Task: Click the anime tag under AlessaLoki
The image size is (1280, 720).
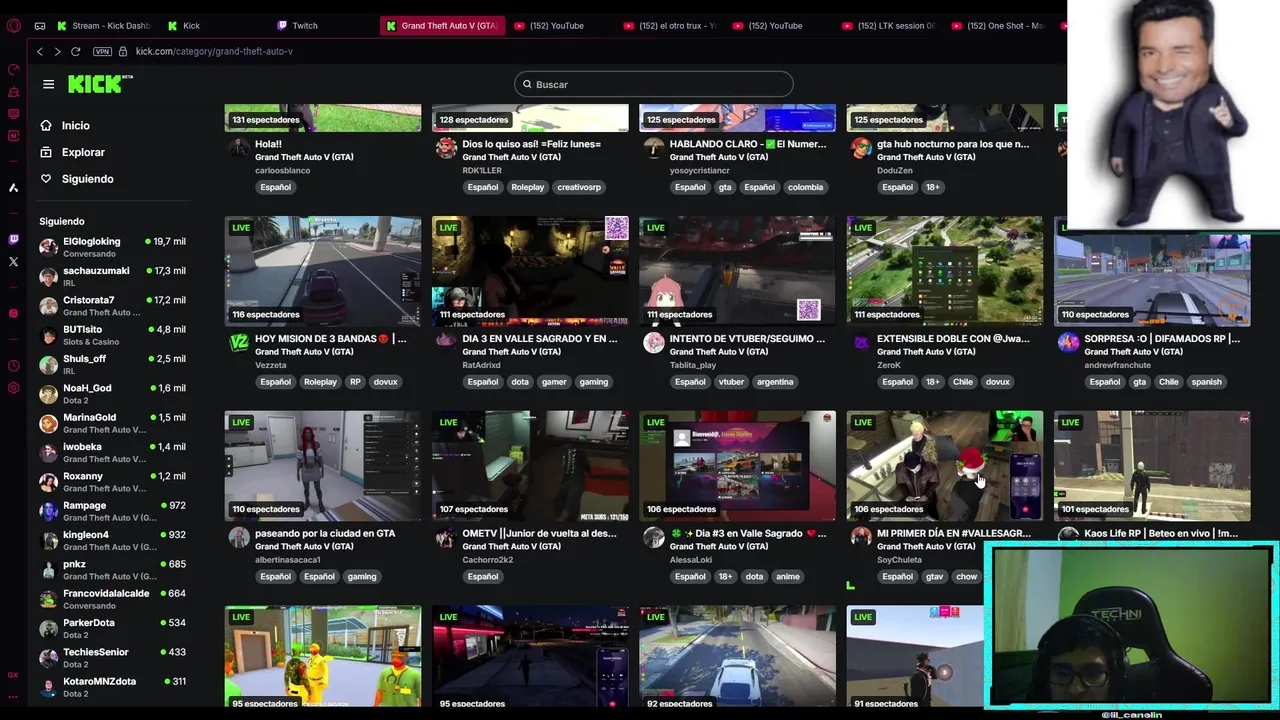Action: 787,577
